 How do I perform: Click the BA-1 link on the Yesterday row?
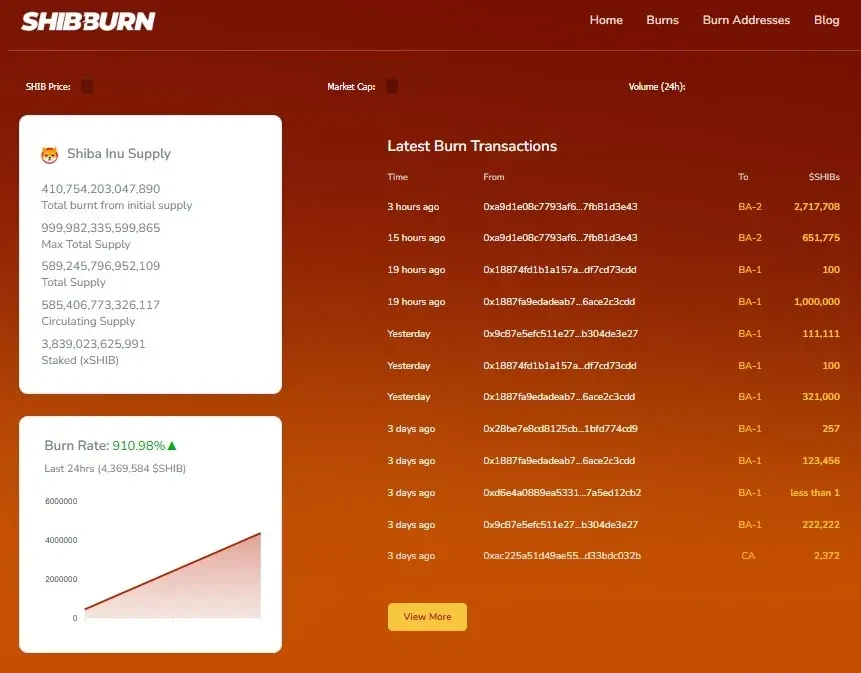tap(749, 333)
